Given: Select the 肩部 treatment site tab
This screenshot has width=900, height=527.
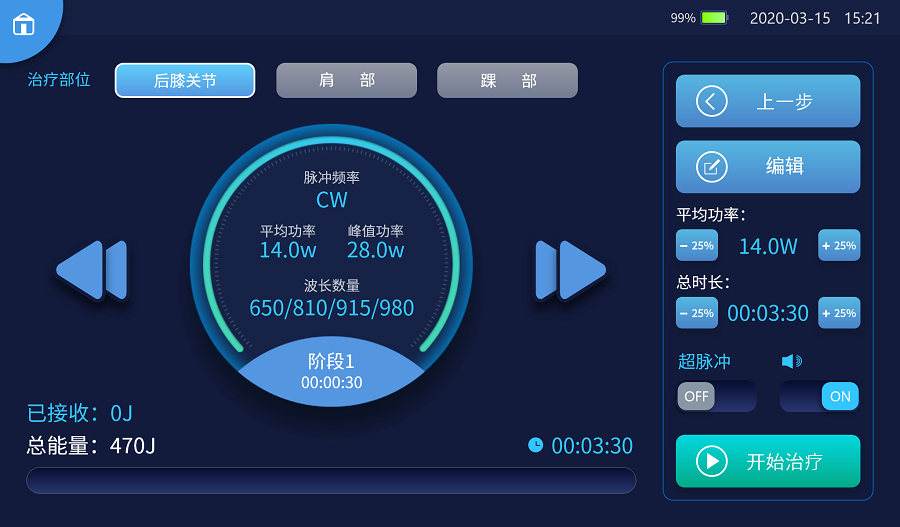Looking at the screenshot, I should click(346, 80).
